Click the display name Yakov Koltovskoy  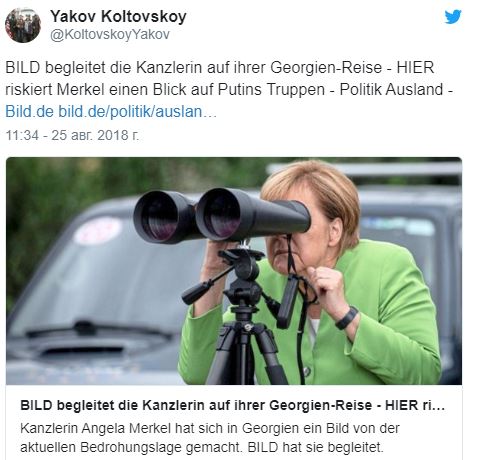[x=118, y=16]
